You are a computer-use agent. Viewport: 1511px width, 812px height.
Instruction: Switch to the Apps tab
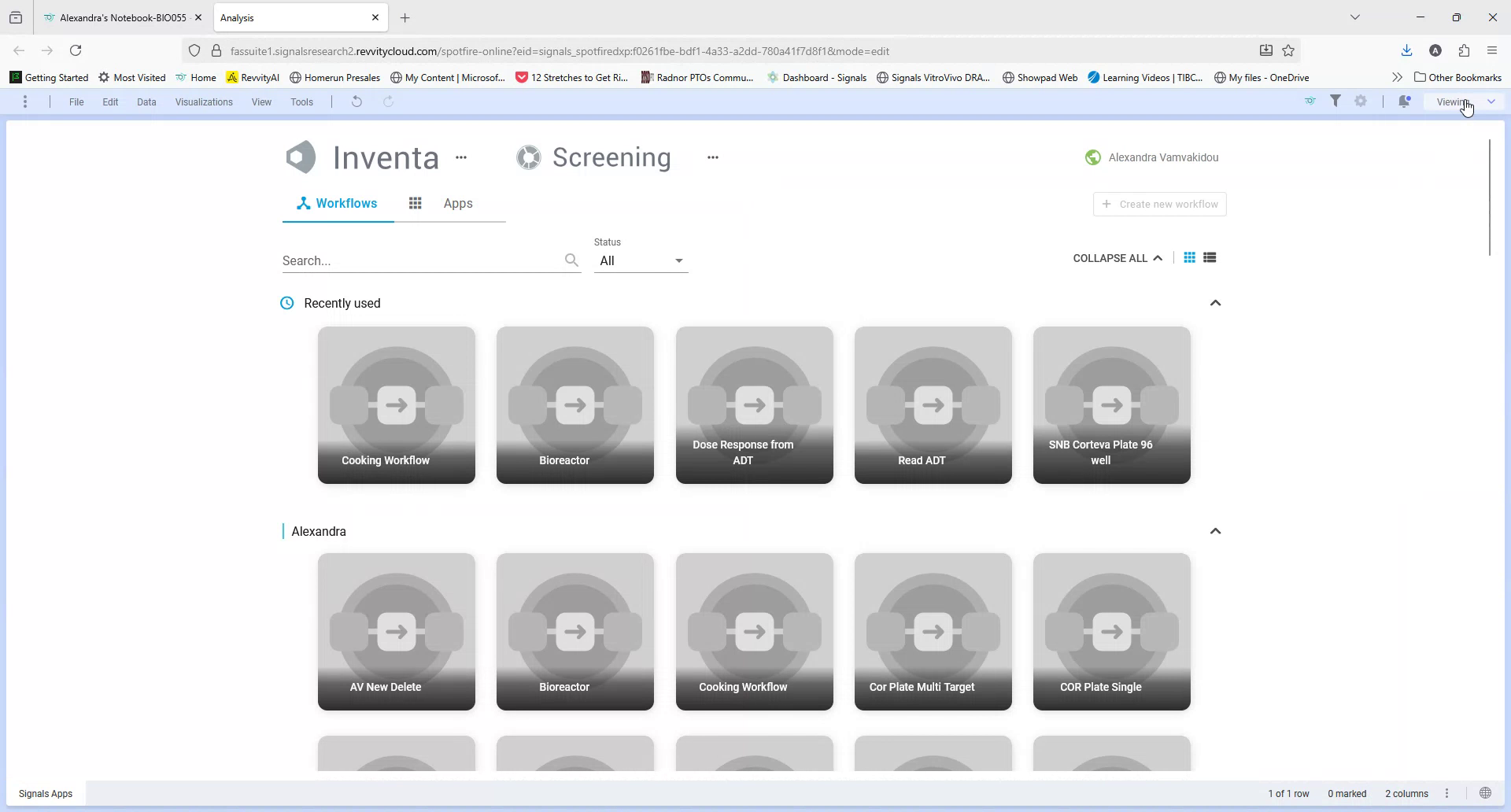point(458,203)
